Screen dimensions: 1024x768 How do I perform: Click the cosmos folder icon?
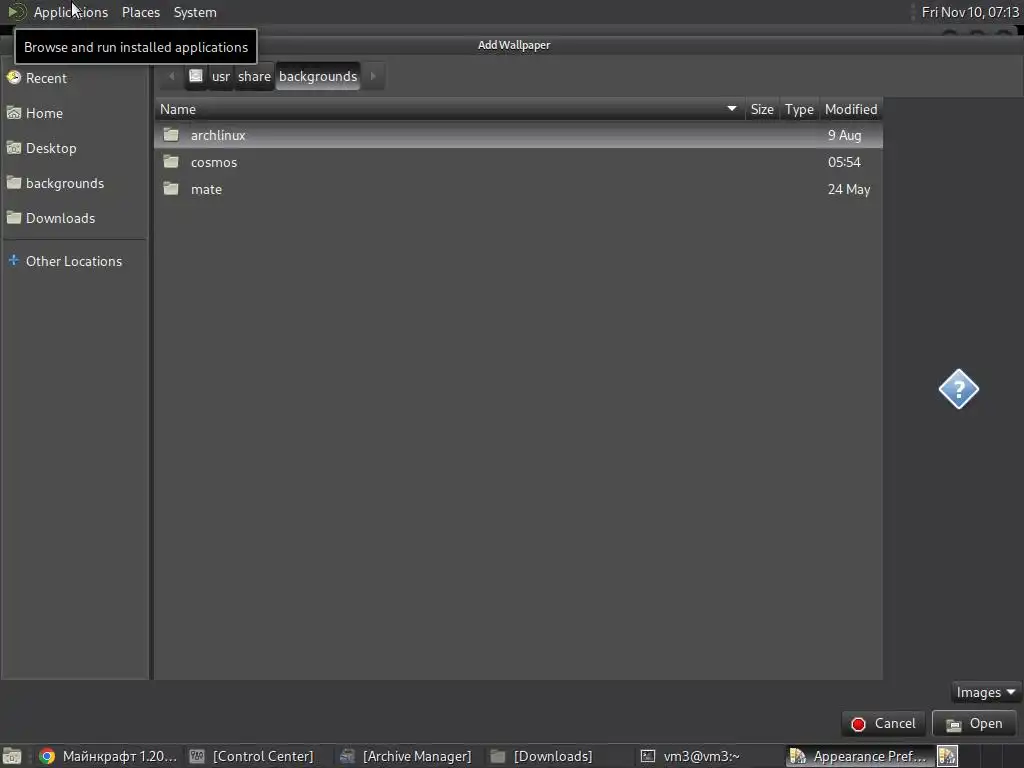point(171,161)
